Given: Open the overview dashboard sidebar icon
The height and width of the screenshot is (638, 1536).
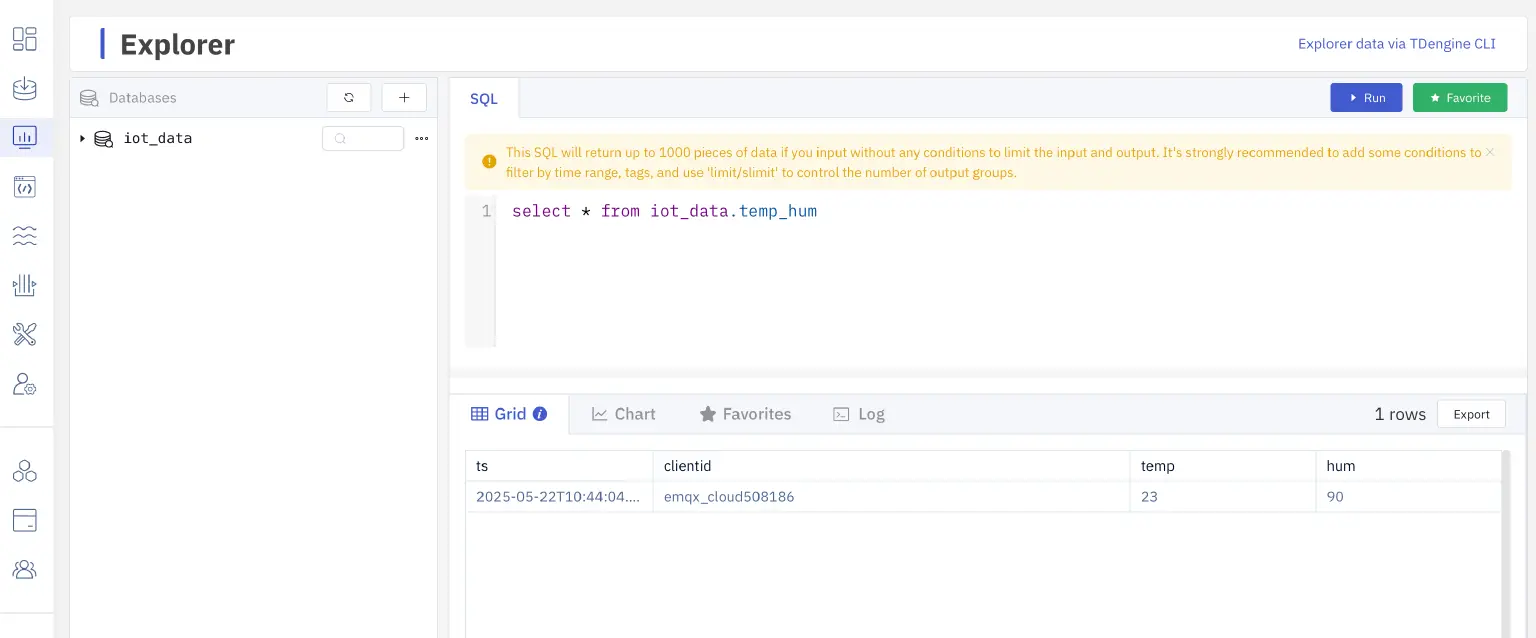Looking at the screenshot, I should (x=24, y=39).
